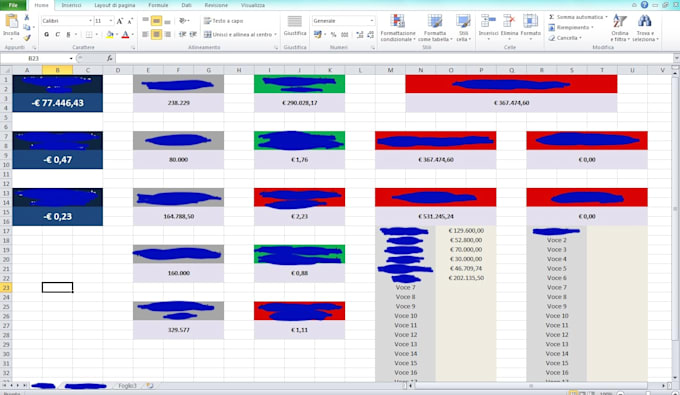Toggle middle vertical alignment
Image resolution: width=680 pixels, height=395 pixels.
click(157, 21)
